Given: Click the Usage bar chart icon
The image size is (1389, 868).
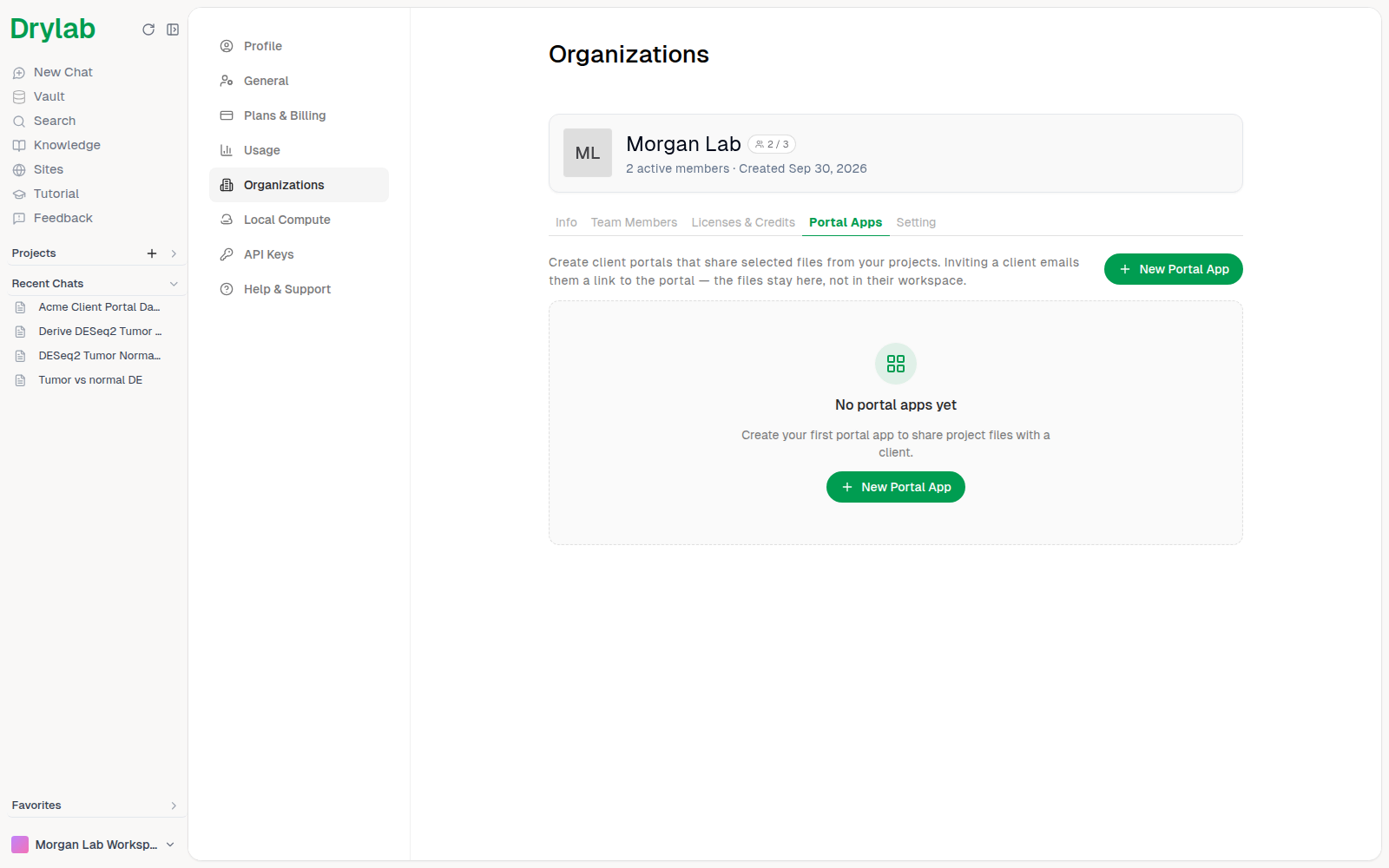Looking at the screenshot, I should [x=227, y=150].
